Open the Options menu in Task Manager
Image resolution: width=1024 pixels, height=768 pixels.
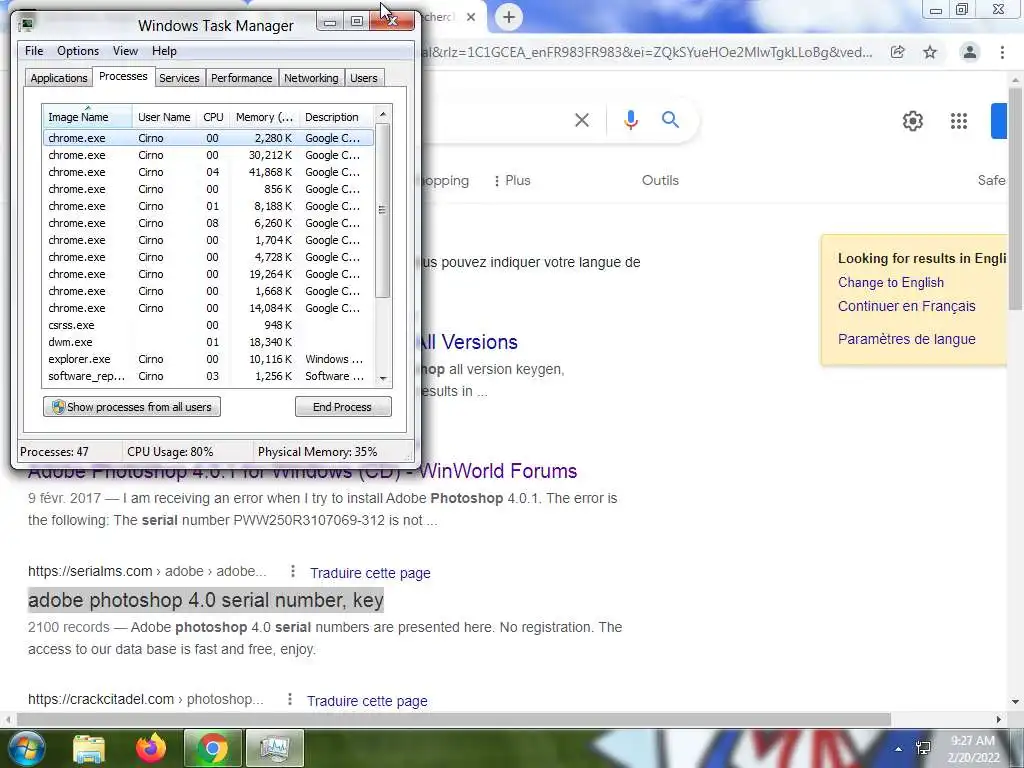(x=78, y=51)
